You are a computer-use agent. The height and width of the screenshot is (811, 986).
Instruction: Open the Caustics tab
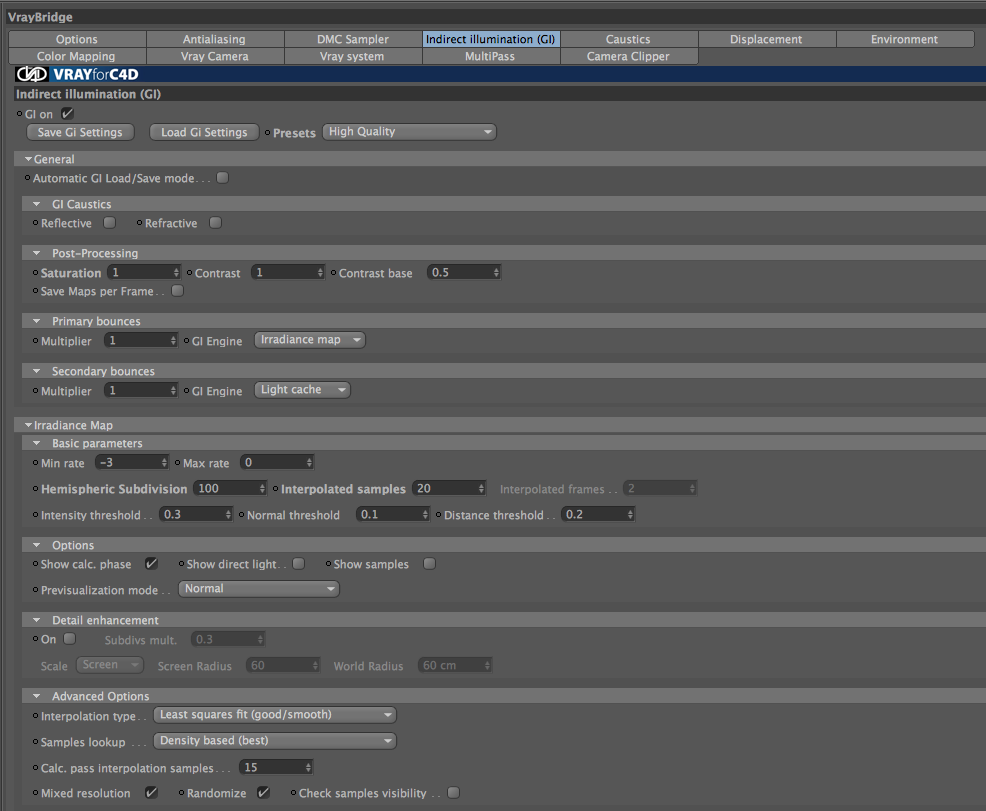click(x=628, y=39)
